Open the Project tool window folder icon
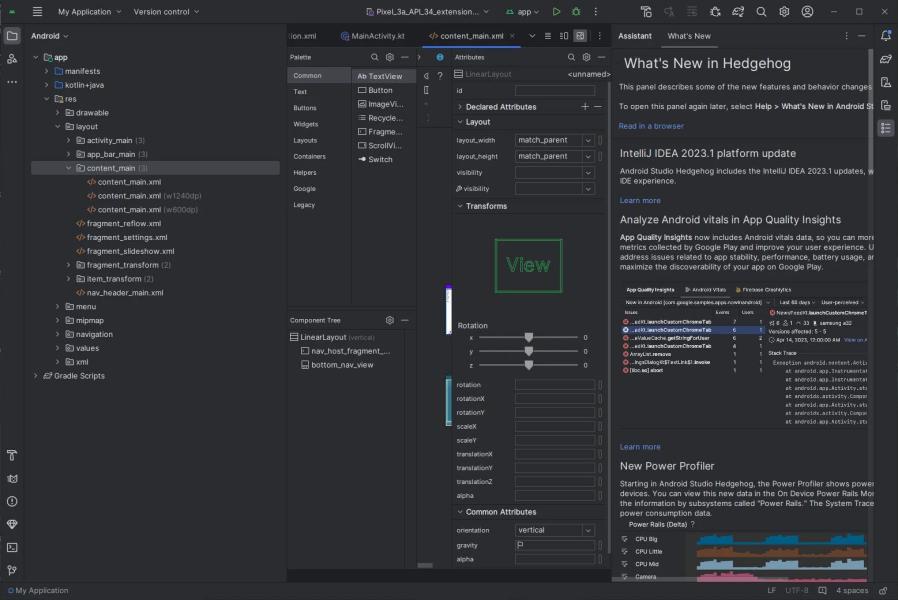The image size is (898, 600). click(12, 35)
